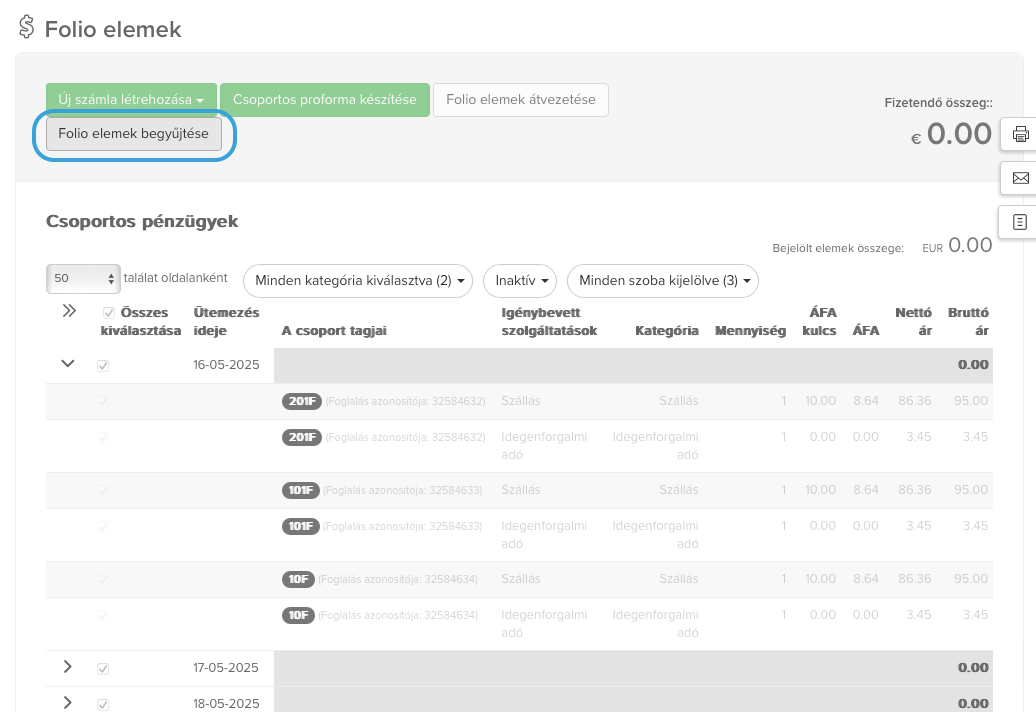The width and height of the screenshot is (1036, 712).
Task: Click the 101F room badge for Szállás
Action: [300, 490]
